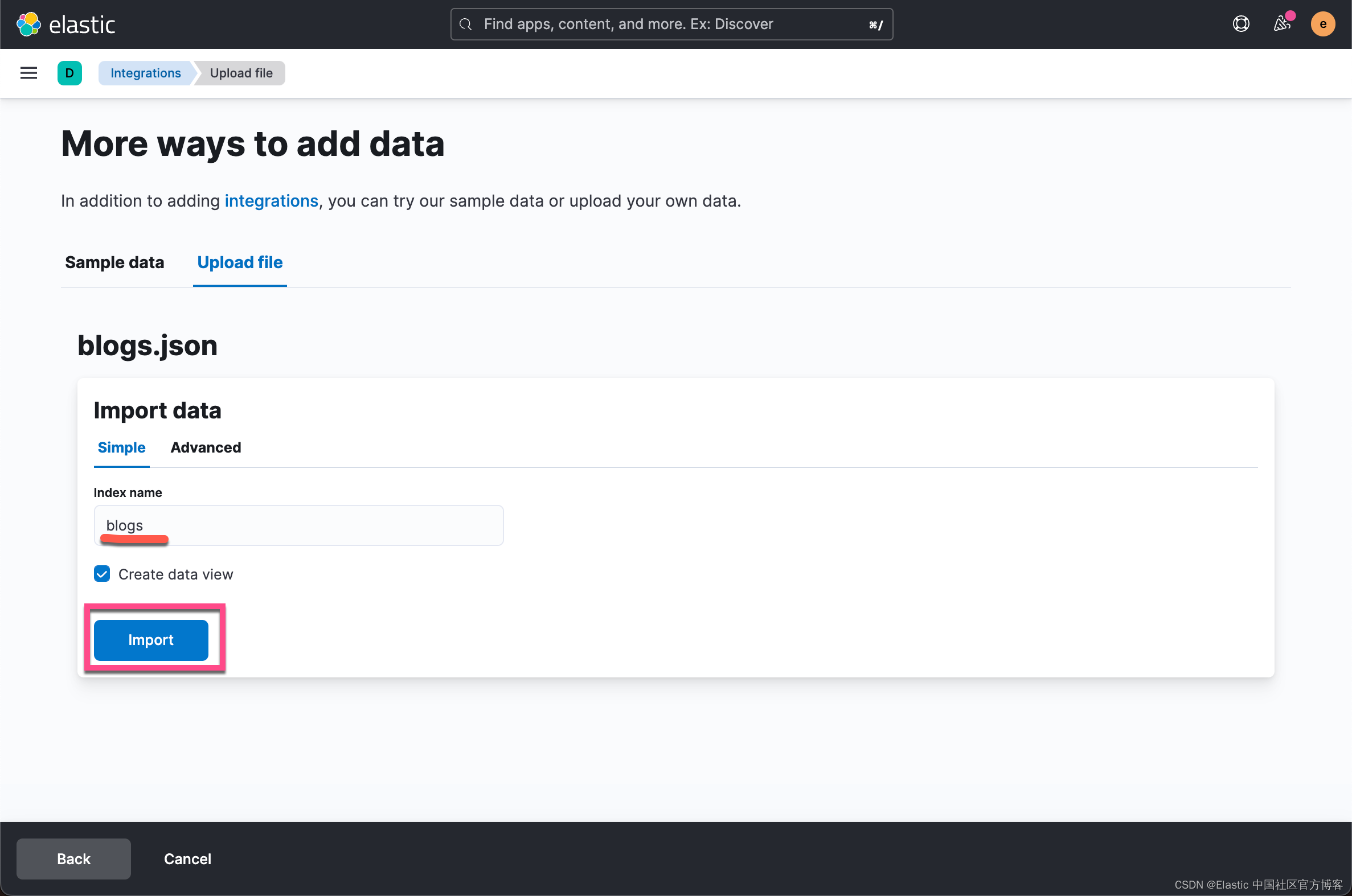This screenshot has width=1352, height=896.
Task: Open the Integrations breadcrumb
Action: point(145,73)
